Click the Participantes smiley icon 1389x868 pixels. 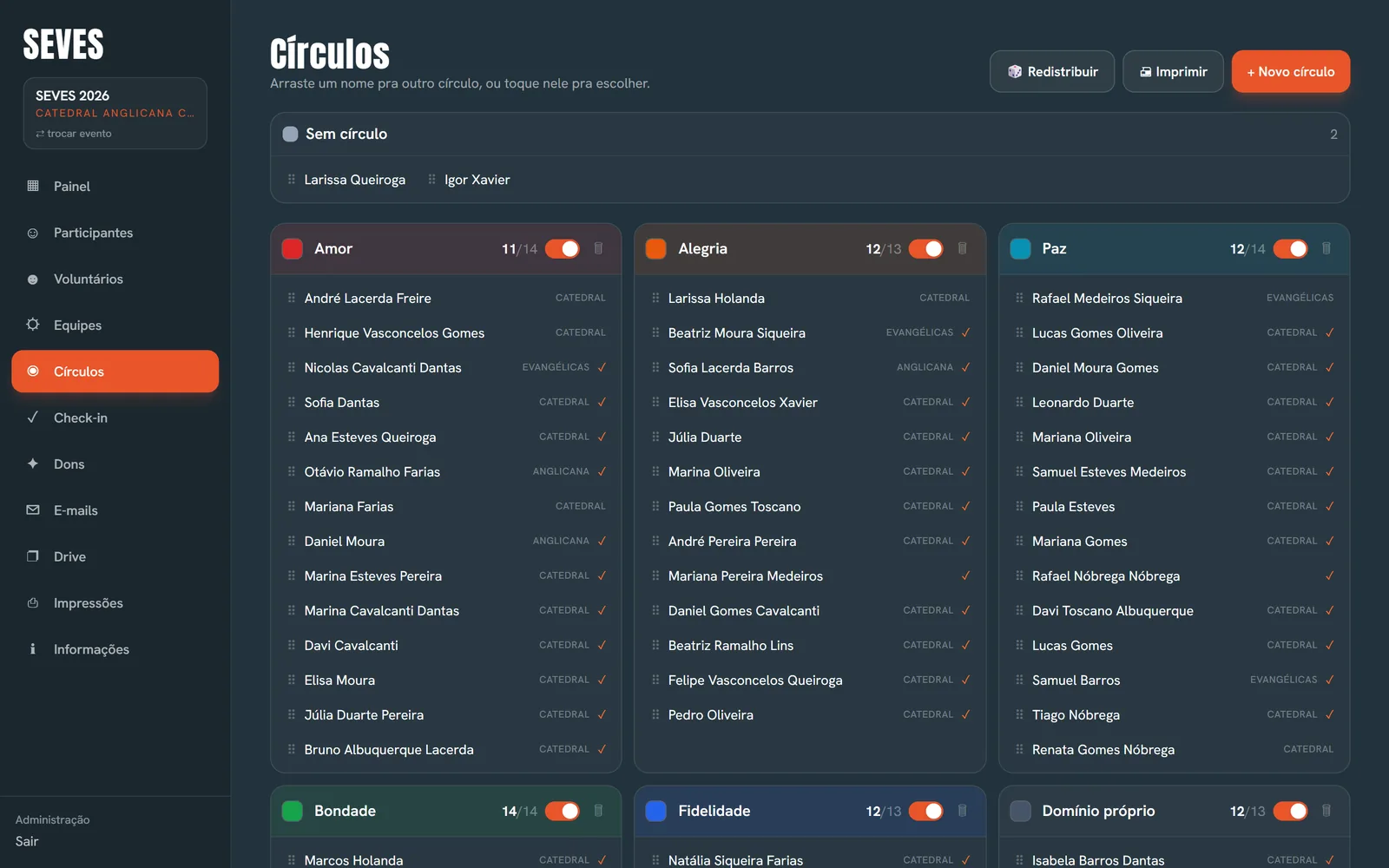33,233
